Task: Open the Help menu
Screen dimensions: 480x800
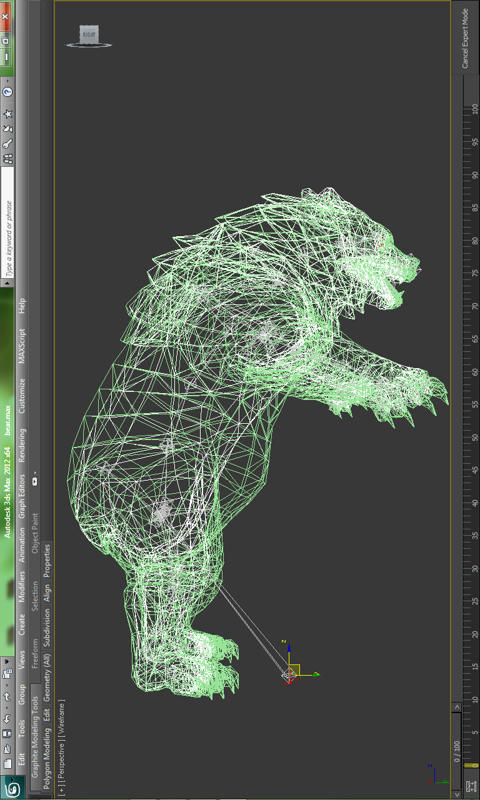Action: pos(21,306)
